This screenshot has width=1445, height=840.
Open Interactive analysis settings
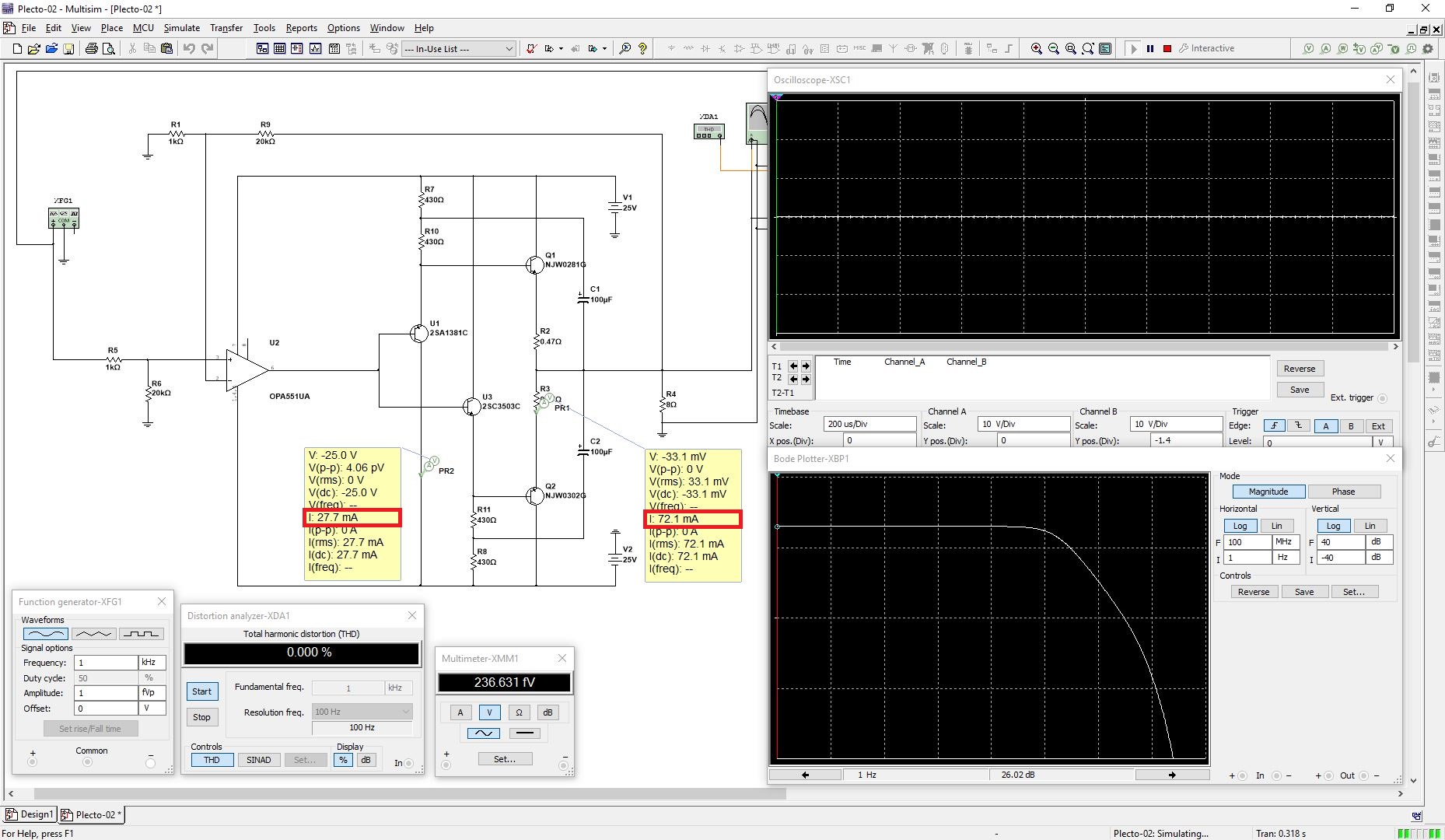coord(1207,48)
